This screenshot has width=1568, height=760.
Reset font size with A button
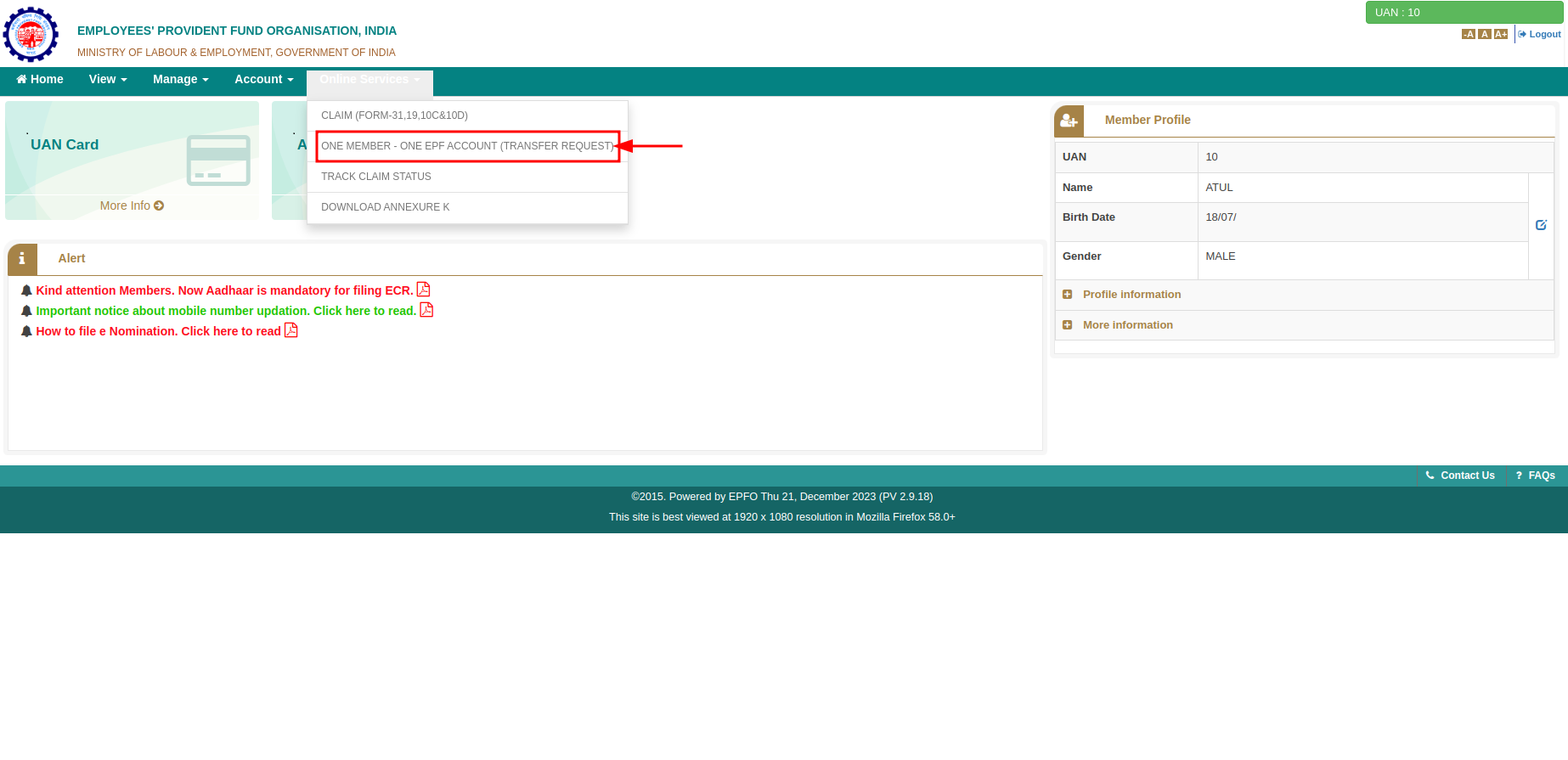[1485, 34]
